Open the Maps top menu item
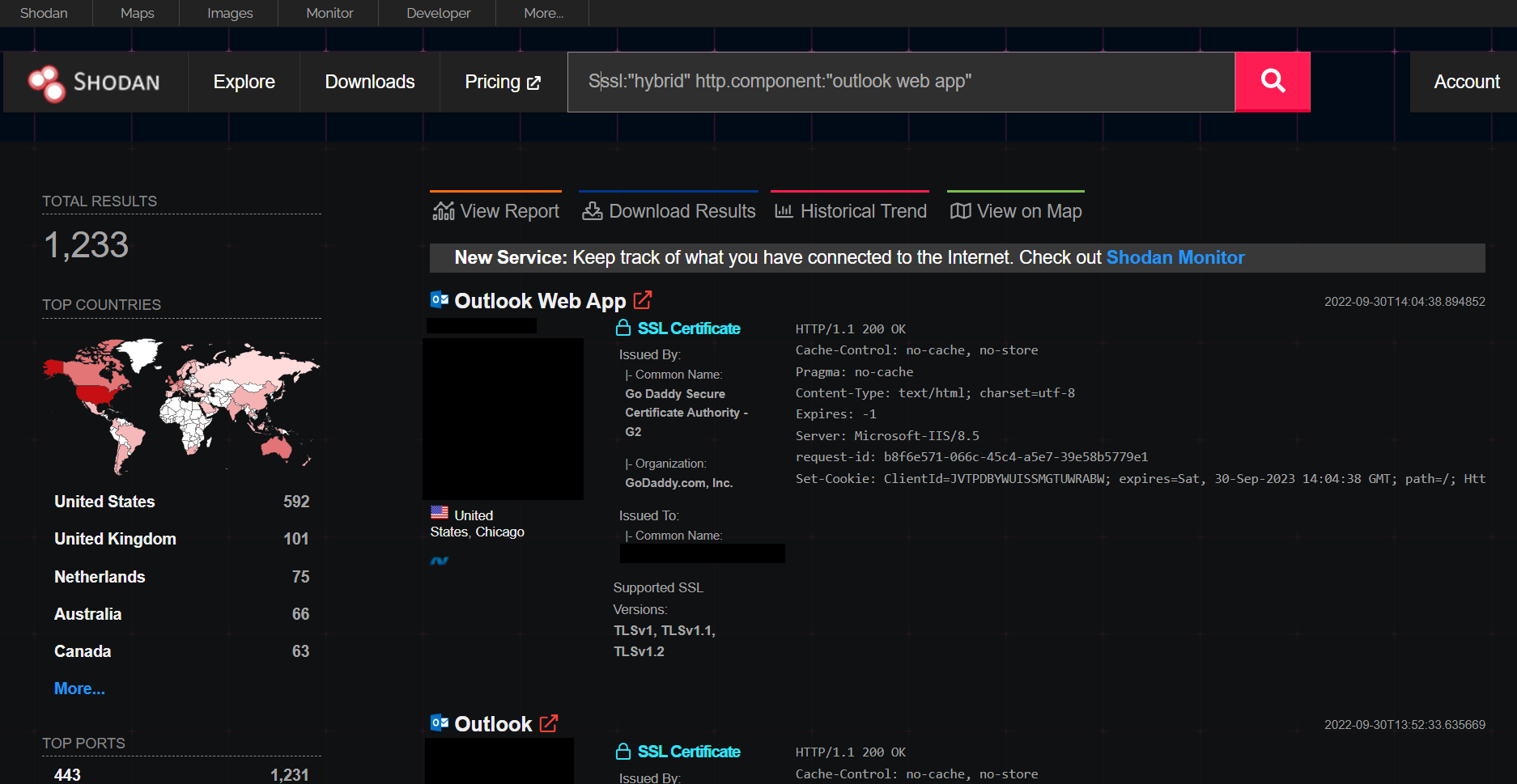 [137, 13]
